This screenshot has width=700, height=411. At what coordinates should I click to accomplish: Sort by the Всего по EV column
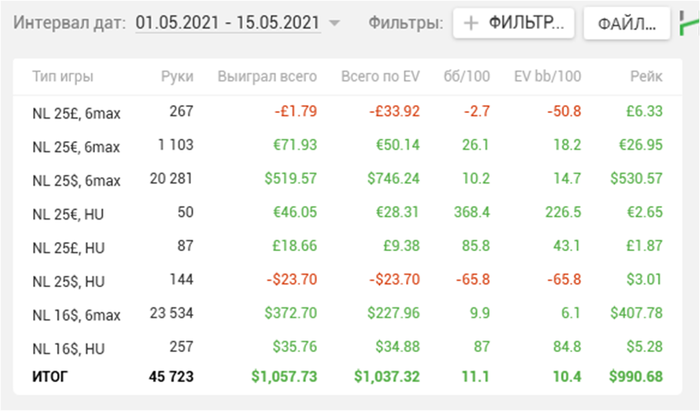coord(380,76)
